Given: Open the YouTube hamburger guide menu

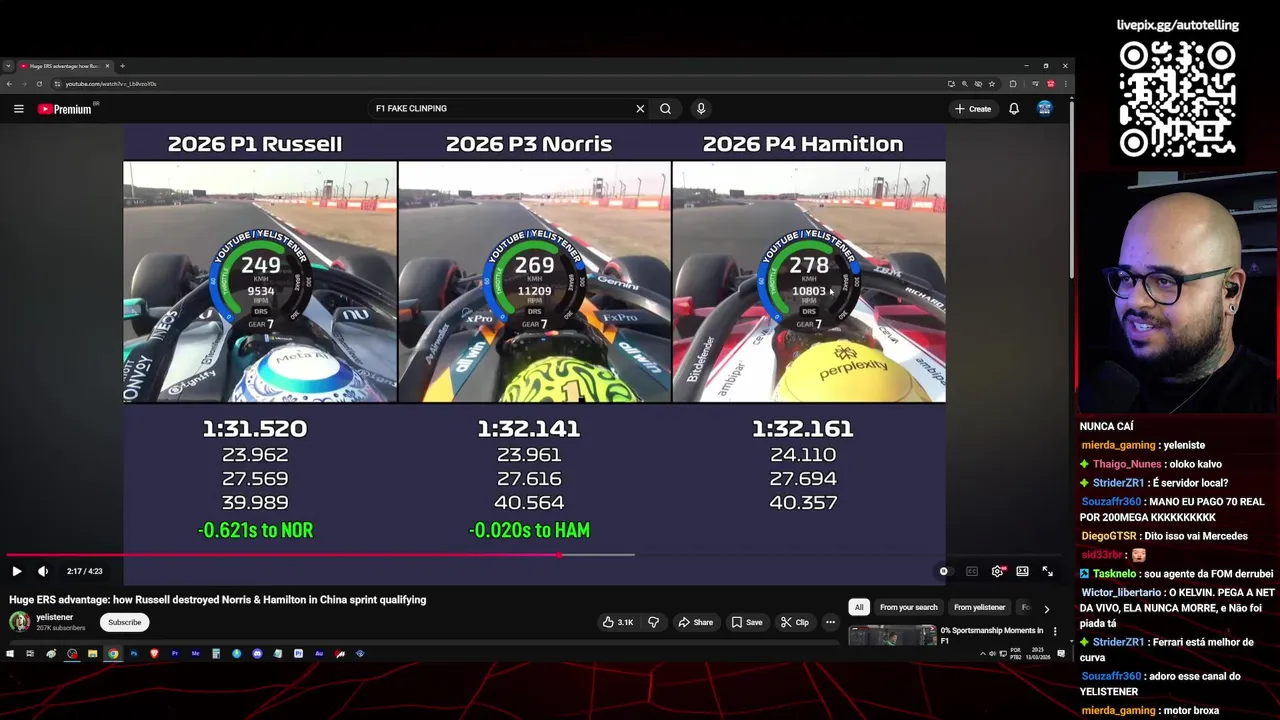Looking at the screenshot, I should (18, 109).
